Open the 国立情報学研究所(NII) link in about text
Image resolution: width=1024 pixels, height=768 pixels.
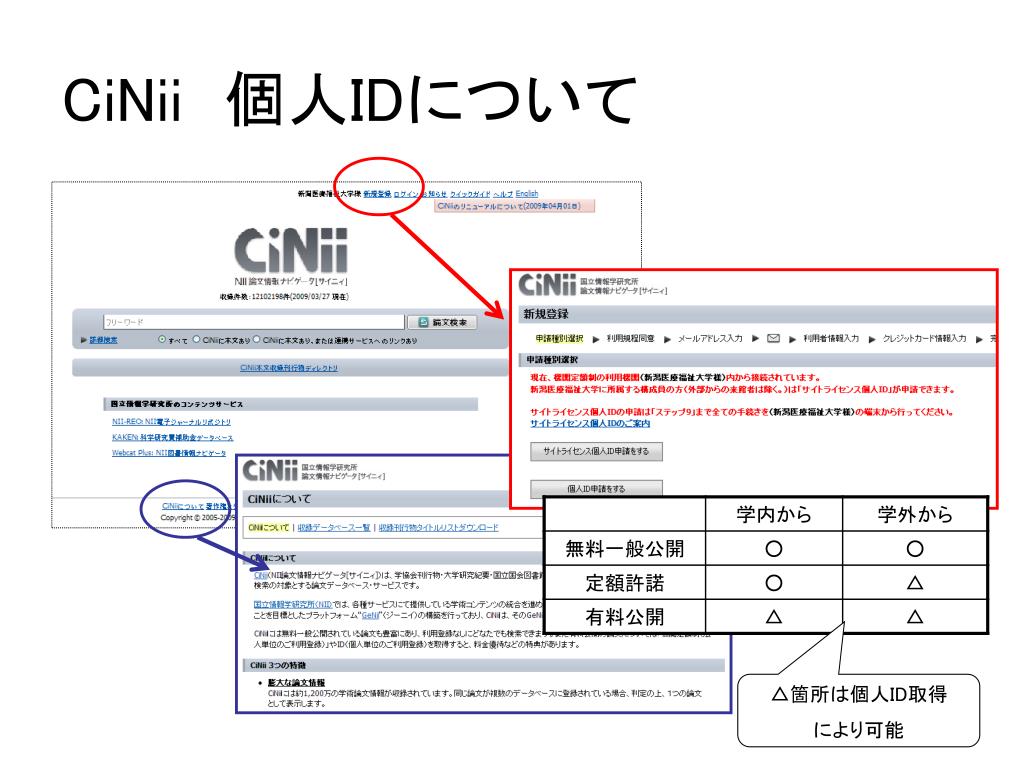pos(293,605)
